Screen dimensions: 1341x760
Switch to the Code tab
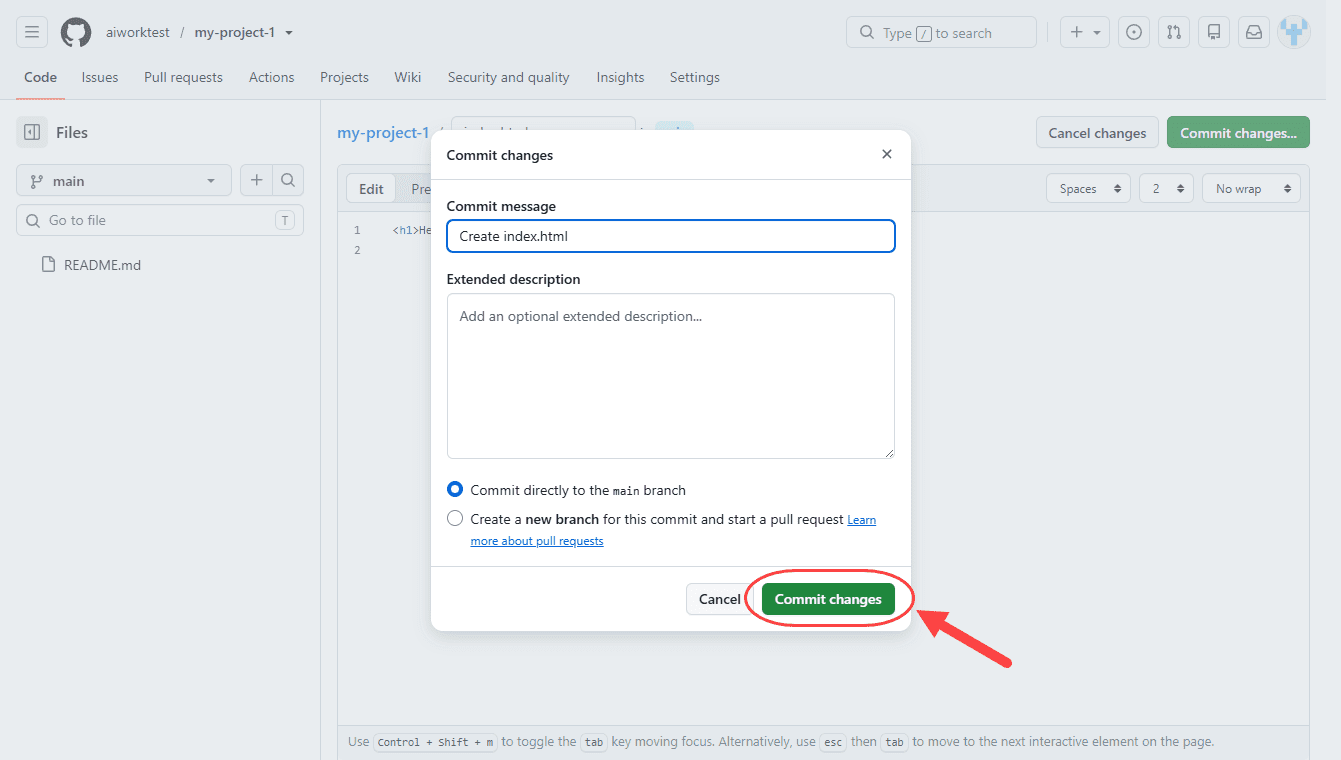(40, 77)
